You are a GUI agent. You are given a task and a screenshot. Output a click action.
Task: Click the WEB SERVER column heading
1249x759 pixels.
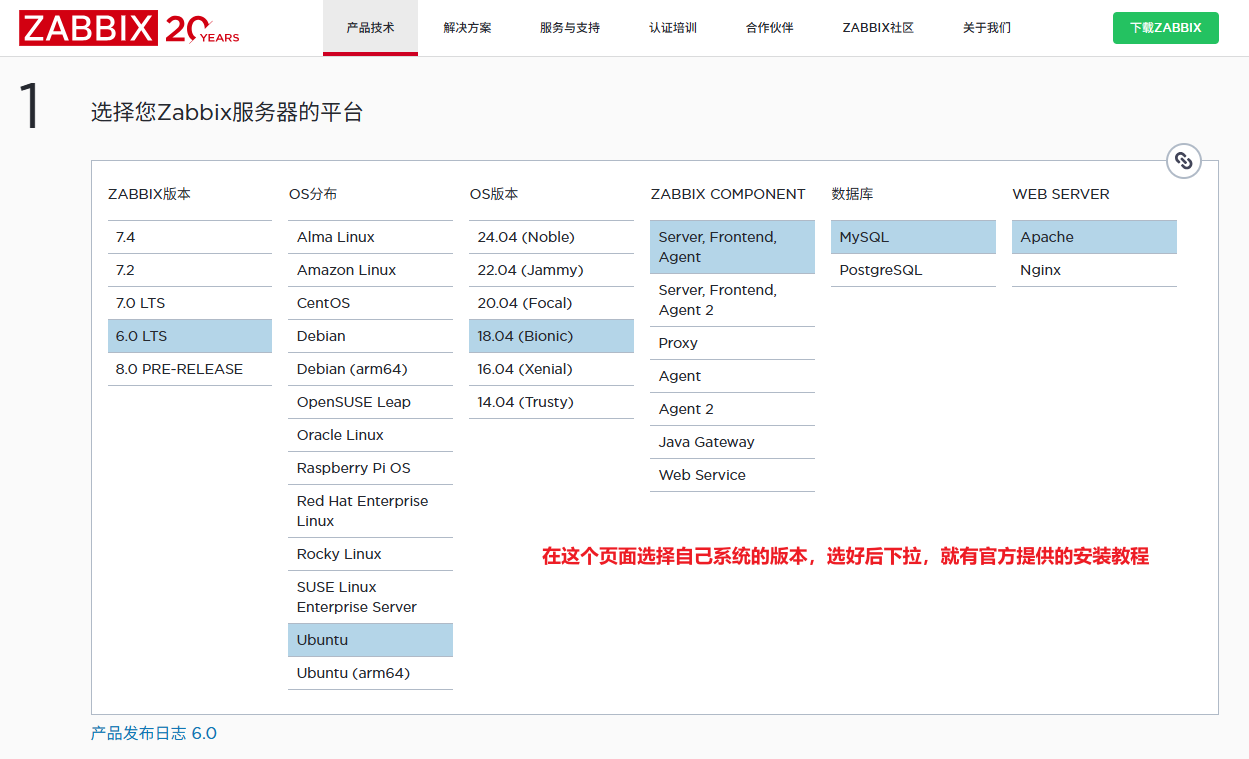(x=1061, y=194)
